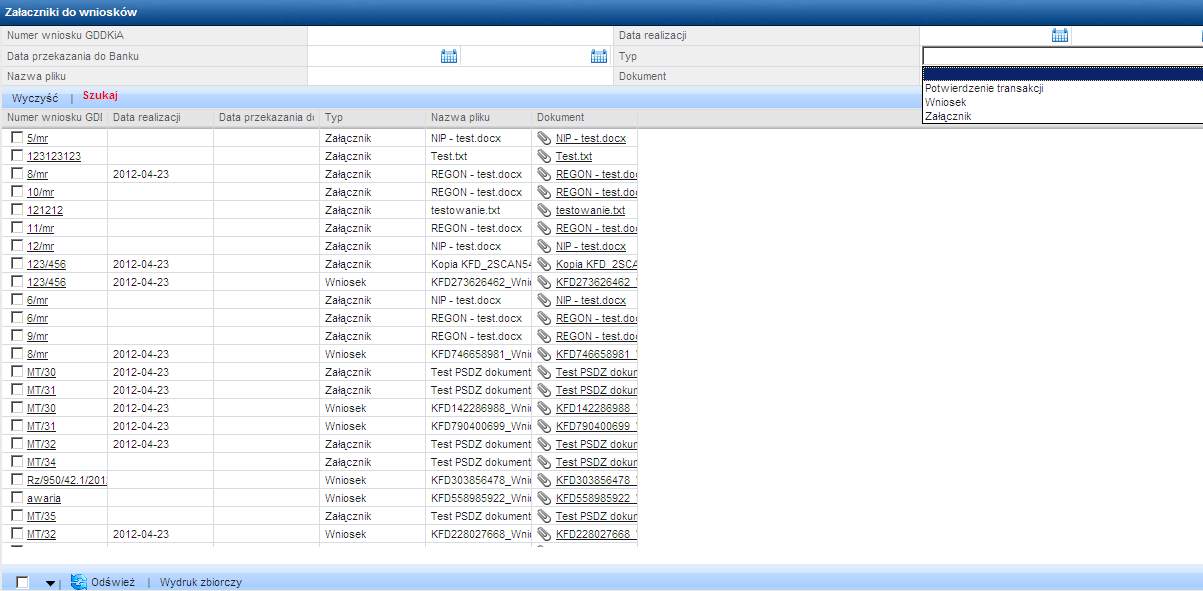Click paperclip icon beside KFD142286988 document
The width and height of the screenshot is (1203, 591).
pyautogui.click(x=543, y=408)
